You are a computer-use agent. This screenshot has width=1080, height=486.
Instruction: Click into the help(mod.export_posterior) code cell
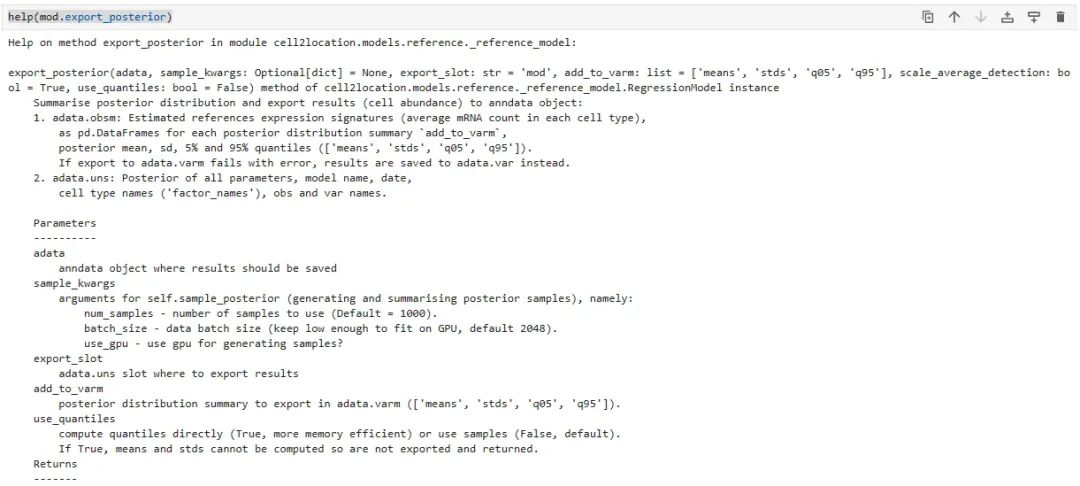click(455, 17)
